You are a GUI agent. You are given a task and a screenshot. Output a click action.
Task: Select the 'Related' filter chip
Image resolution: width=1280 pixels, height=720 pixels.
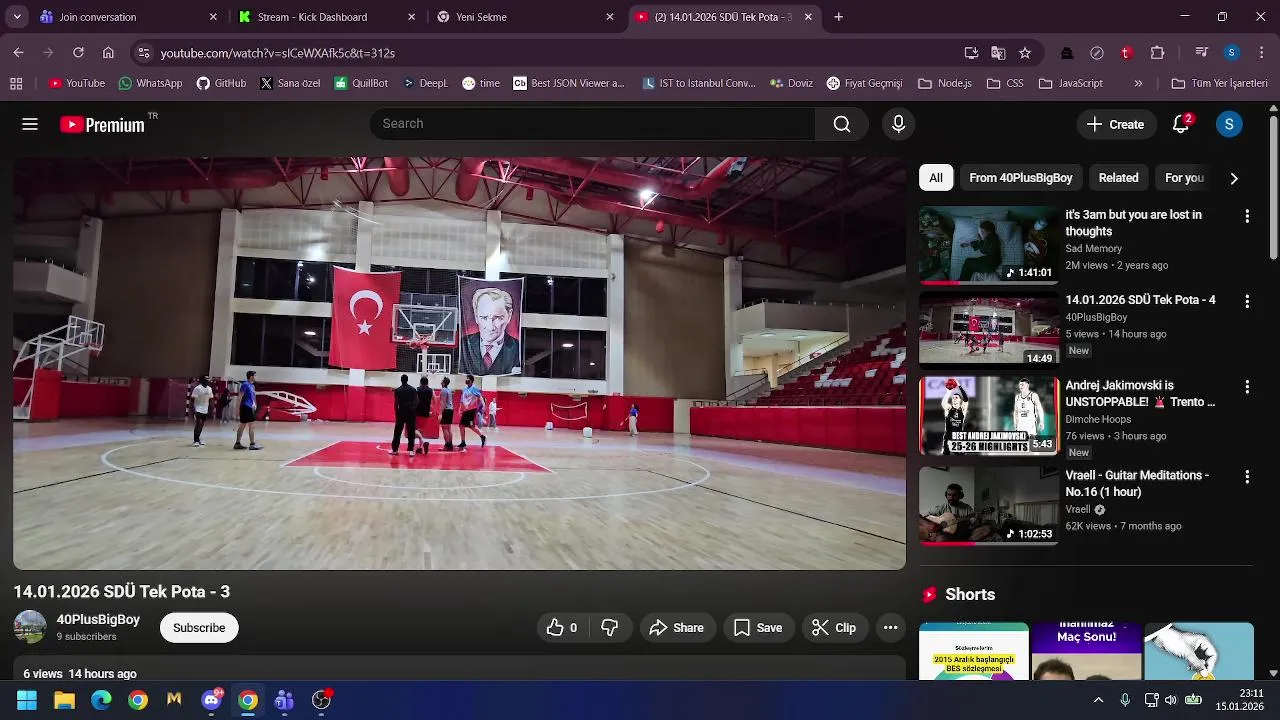(x=1118, y=178)
